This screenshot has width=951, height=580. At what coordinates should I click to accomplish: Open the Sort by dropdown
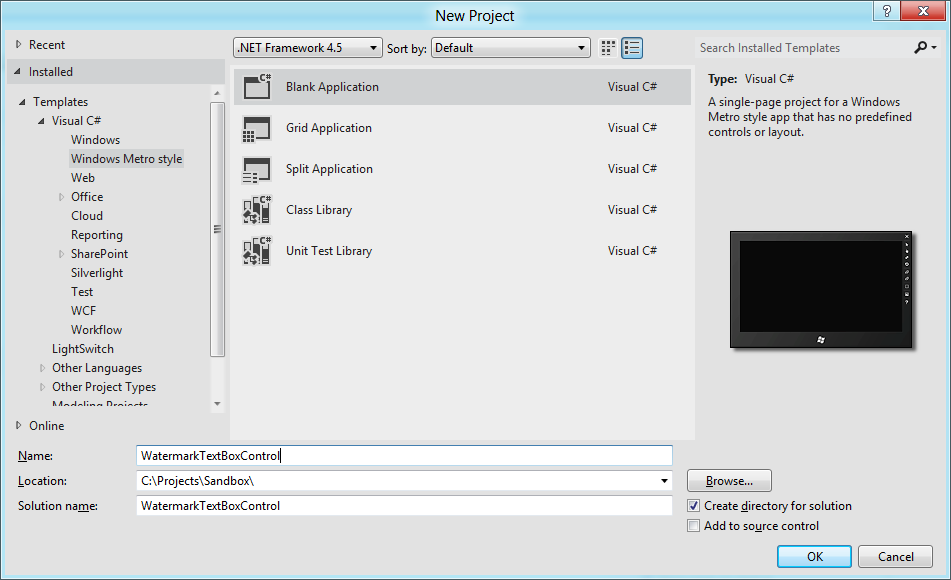pos(511,48)
